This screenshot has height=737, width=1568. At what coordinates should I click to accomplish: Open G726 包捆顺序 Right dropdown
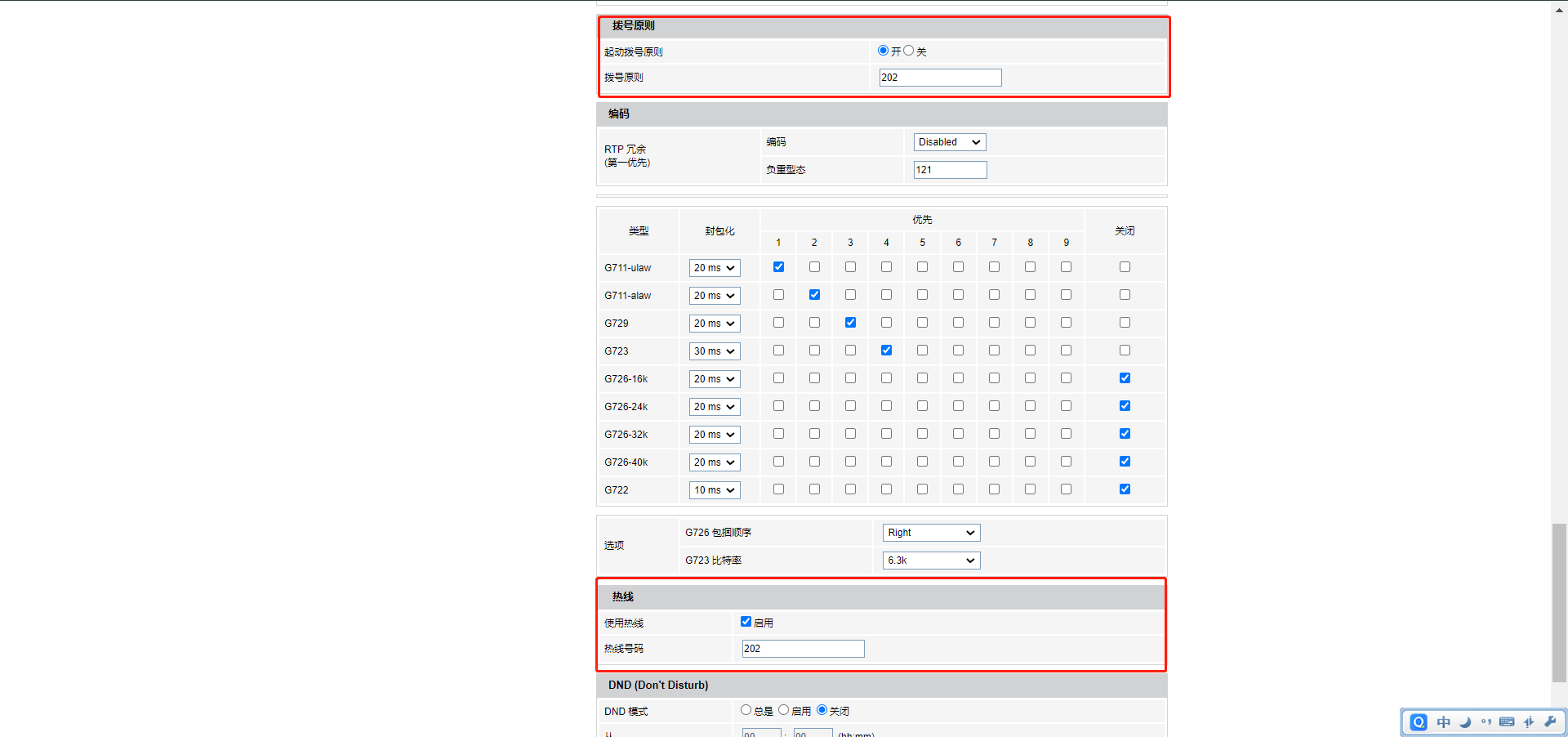[x=931, y=533]
